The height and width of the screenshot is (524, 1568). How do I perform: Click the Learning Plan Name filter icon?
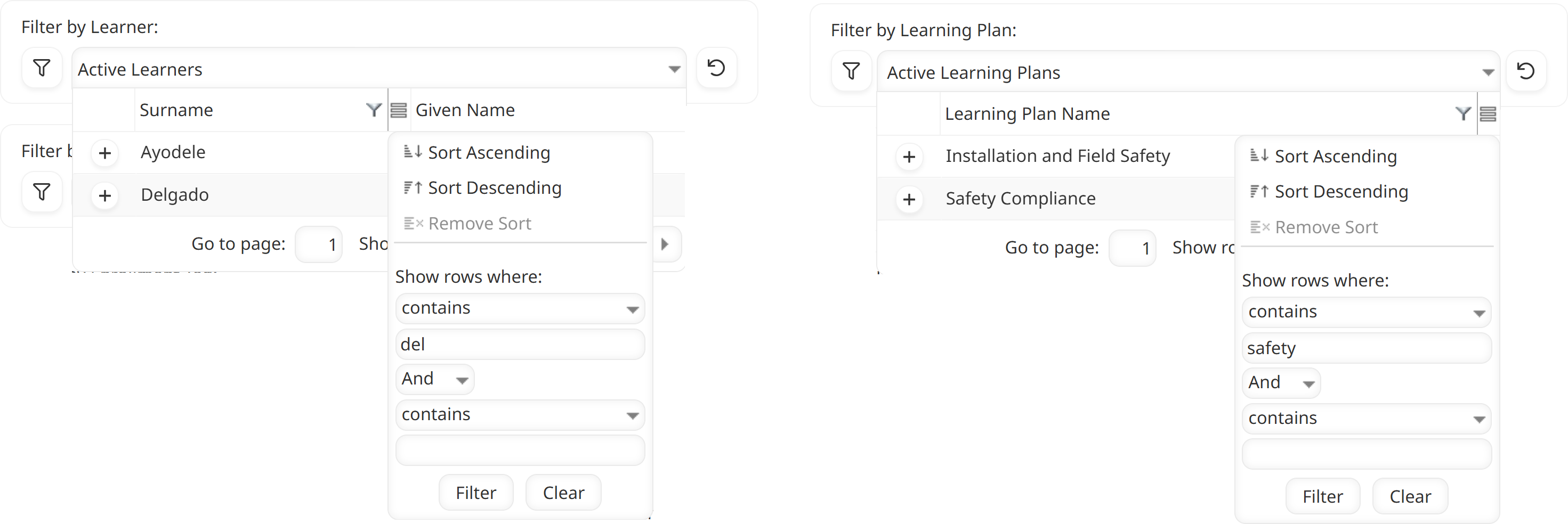pos(1462,113)
